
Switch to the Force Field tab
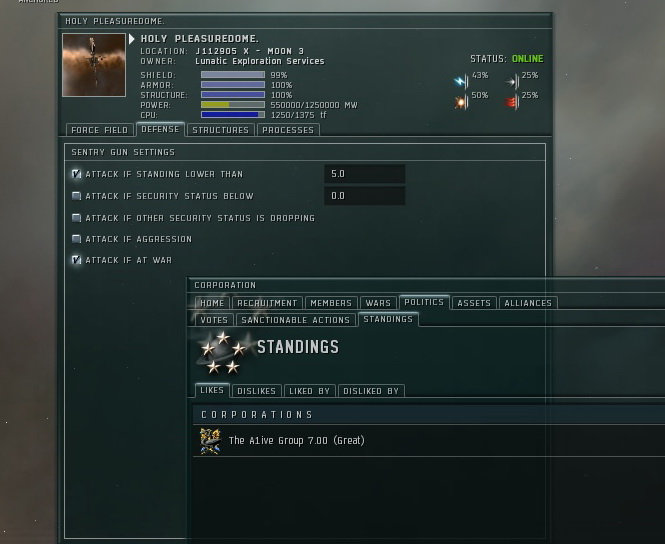click(100, 130)
